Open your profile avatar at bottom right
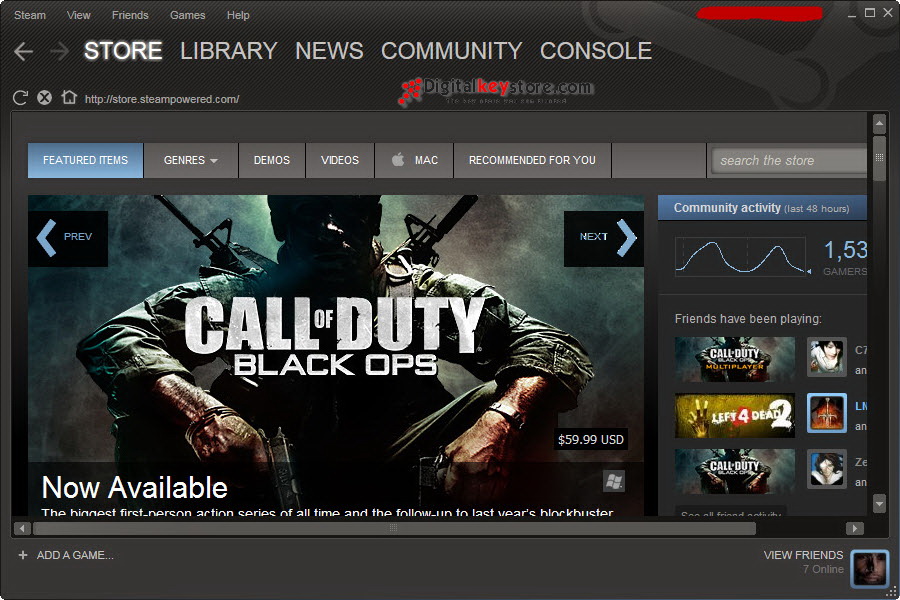The image size is (900, 600). pyautogui.click(x=869, y=568)
